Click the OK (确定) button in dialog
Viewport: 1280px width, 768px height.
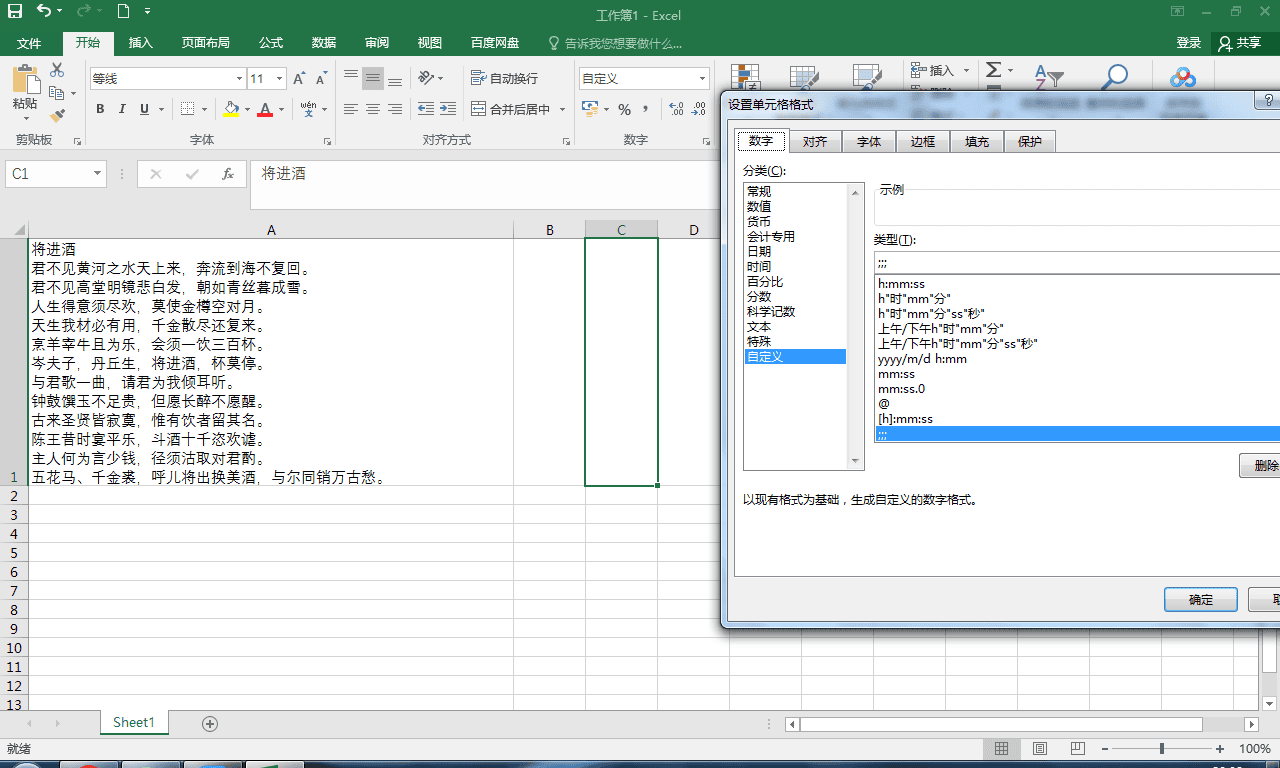(1201, 600)
